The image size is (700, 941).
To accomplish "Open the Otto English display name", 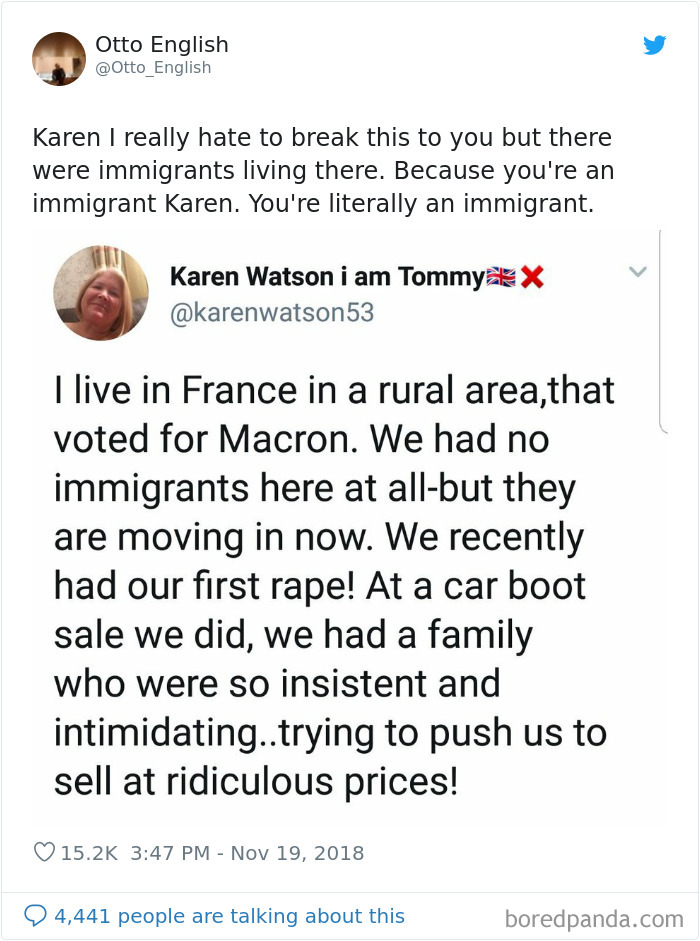I will (x=162, y=45).
